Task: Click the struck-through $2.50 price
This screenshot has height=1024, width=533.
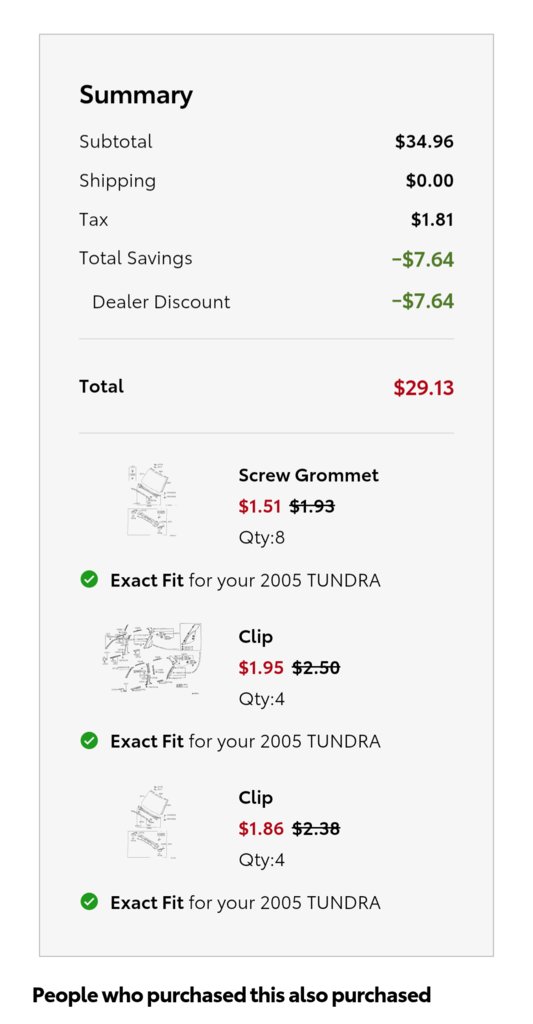Action: pos(316,667)
